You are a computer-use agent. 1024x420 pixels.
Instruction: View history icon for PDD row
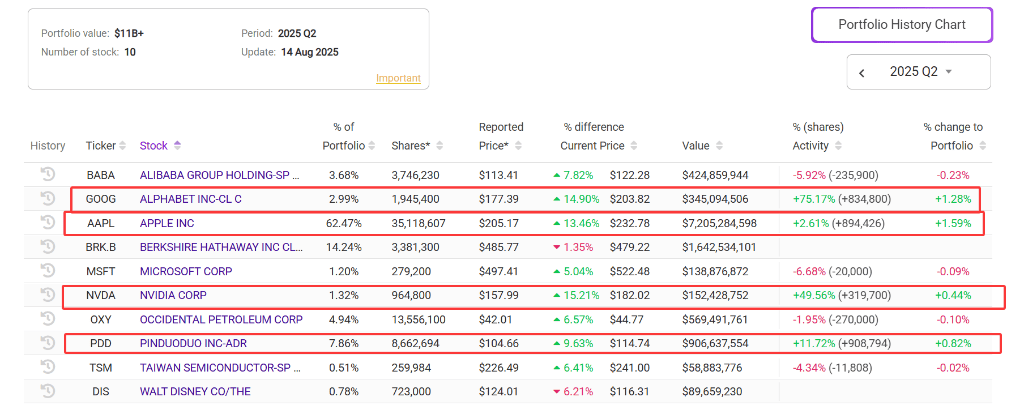click(x=47, y=343)
